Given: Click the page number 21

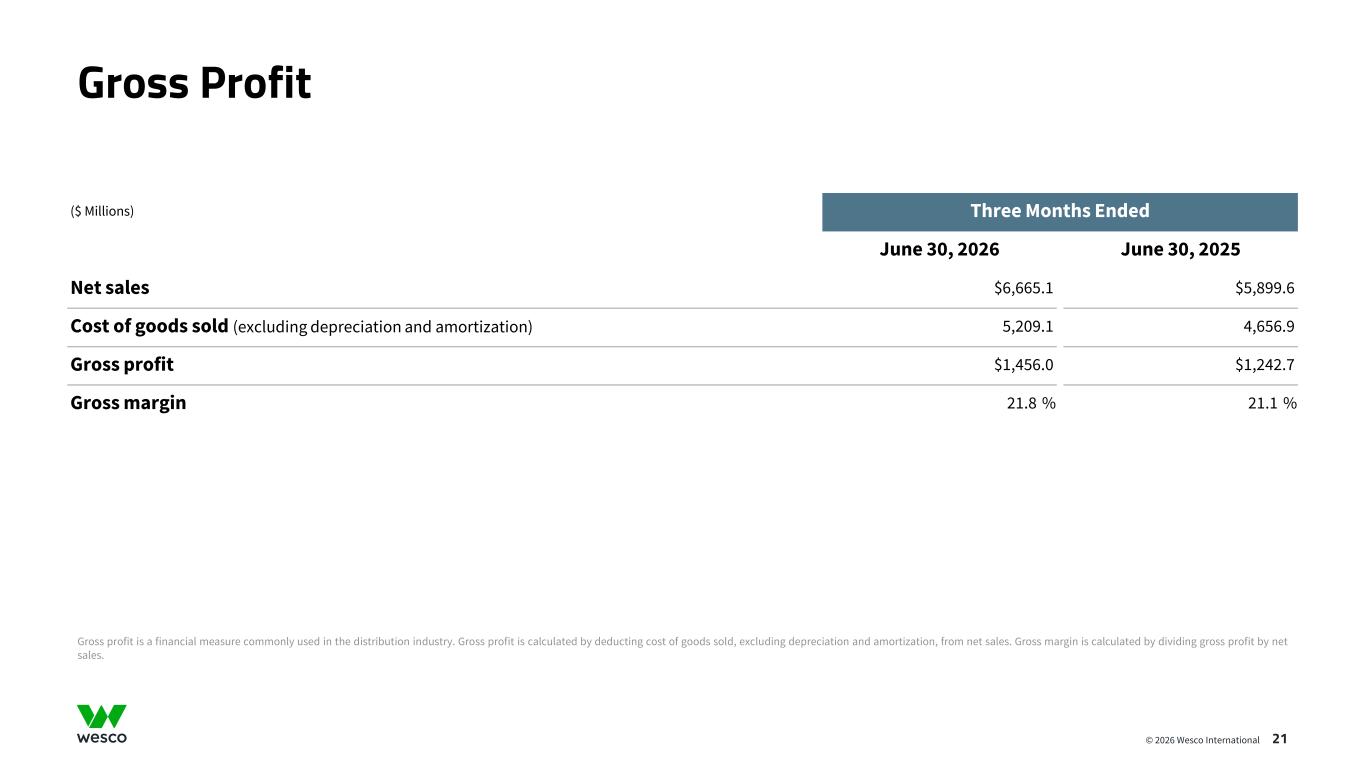Looking at the screenshot, I should [1280, 739].
